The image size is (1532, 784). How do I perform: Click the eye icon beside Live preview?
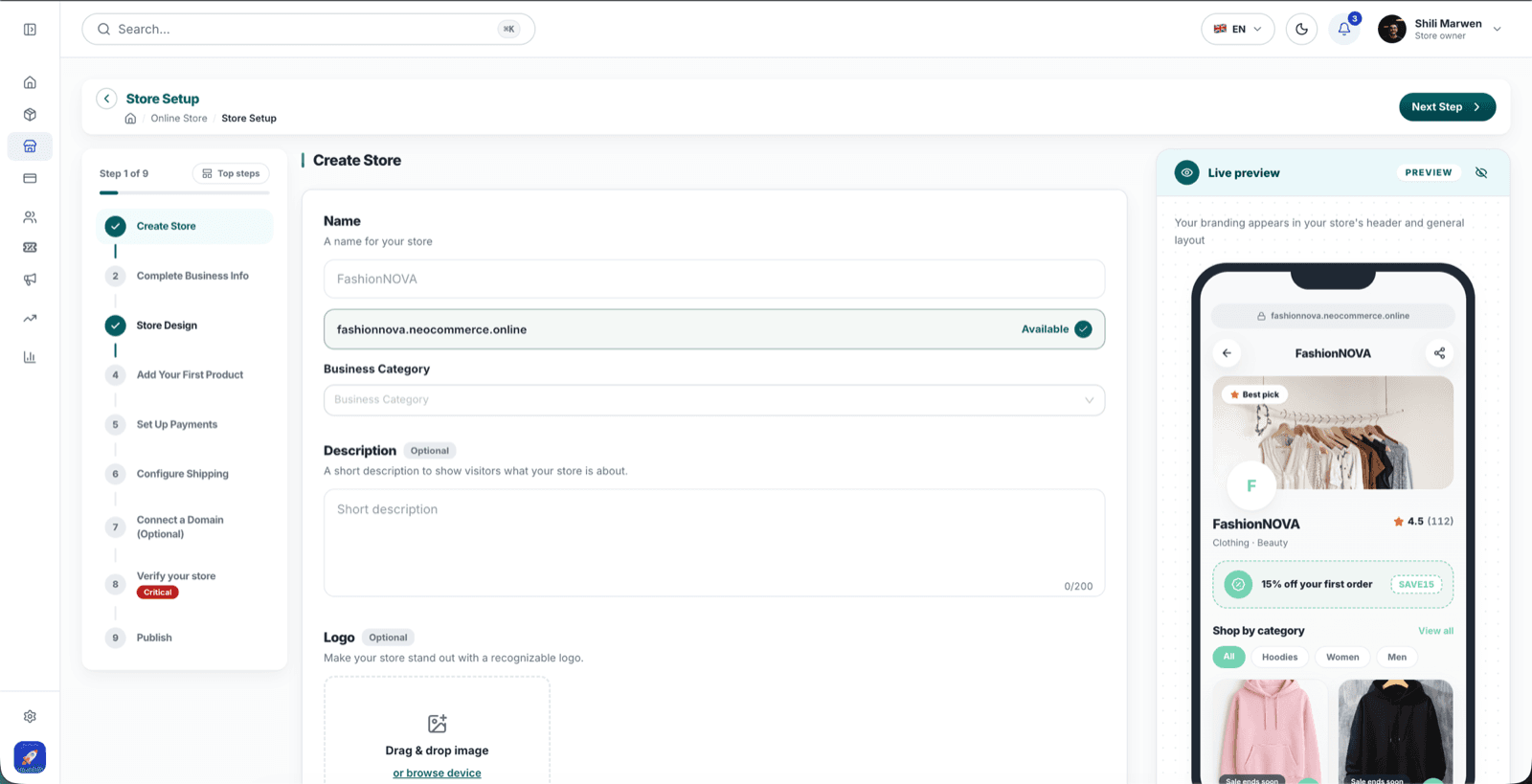1187,172
